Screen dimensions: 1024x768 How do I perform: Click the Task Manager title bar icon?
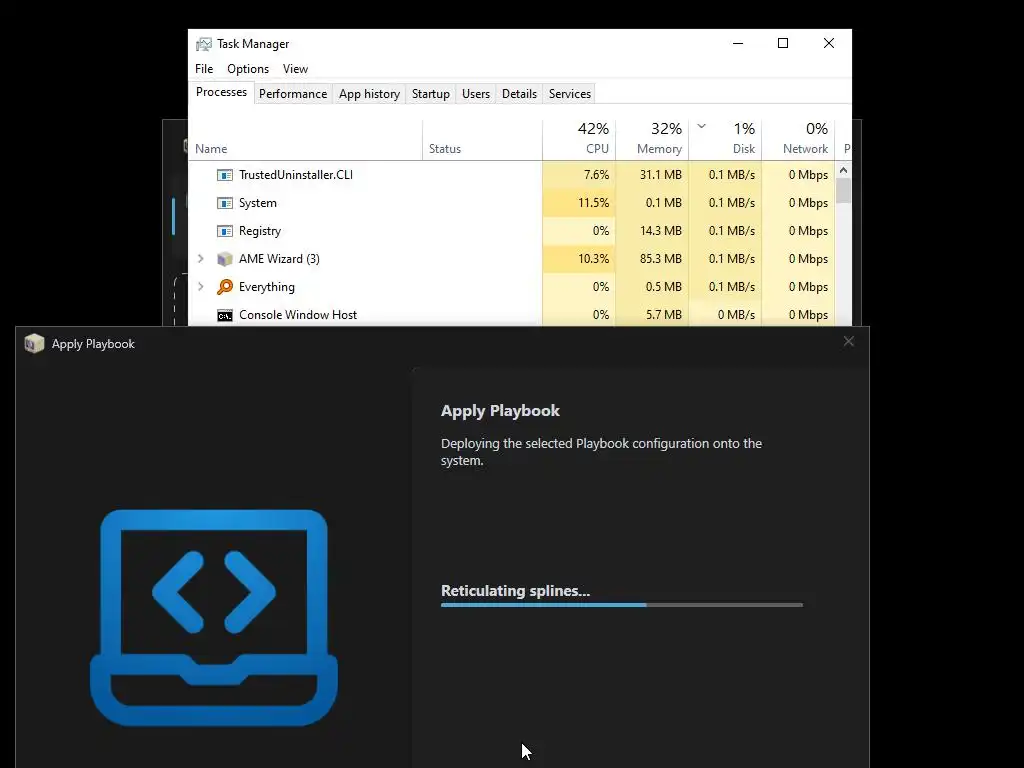pyautogui.click(x=204, y=44)
